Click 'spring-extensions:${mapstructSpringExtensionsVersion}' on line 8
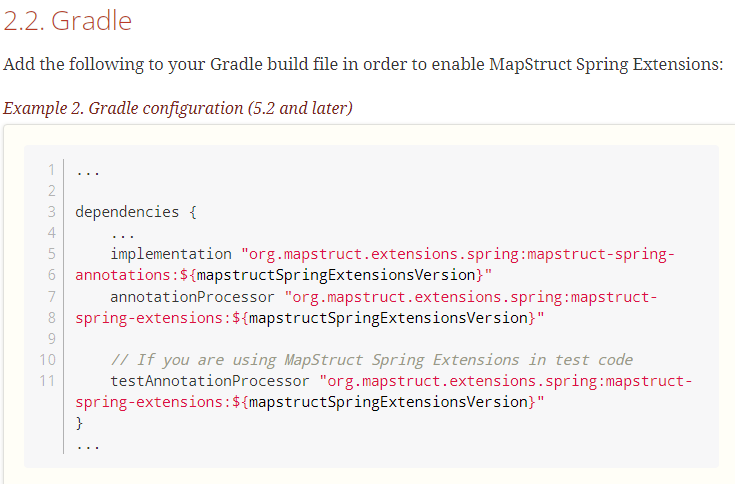Image resolution: width=735 pixels, height=484 pixels. [x=309, y=318]
